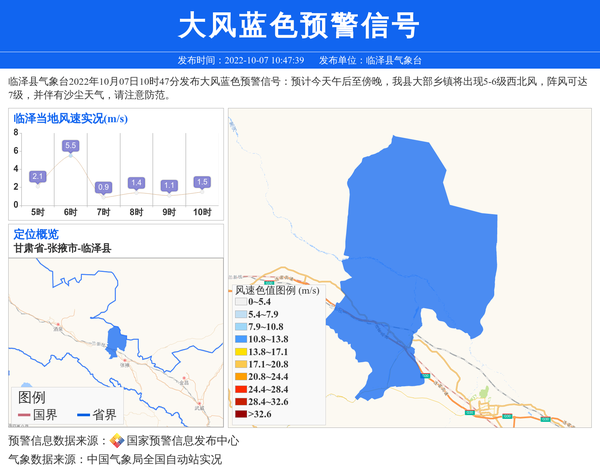Click the 中国气象局全国自动站实况 source text

click(x=154, y=460)
